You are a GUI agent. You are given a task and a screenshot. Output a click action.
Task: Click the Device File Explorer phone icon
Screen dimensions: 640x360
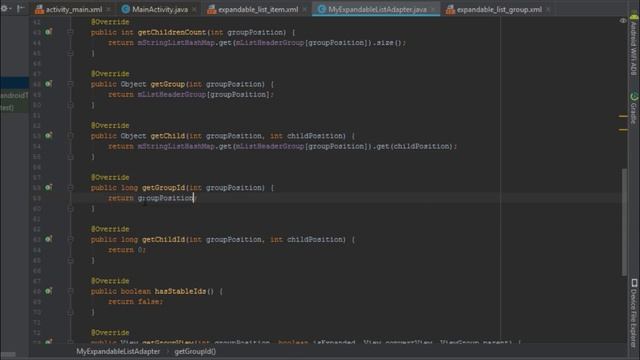pyautogui.click(x=634, y=282)
